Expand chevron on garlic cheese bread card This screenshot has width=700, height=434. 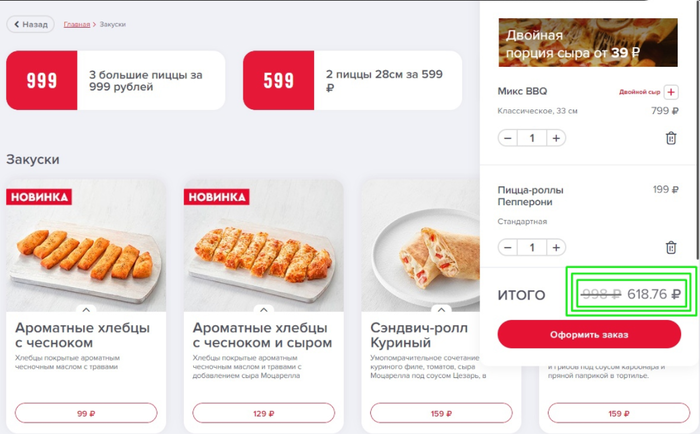[x=264, y=309]
